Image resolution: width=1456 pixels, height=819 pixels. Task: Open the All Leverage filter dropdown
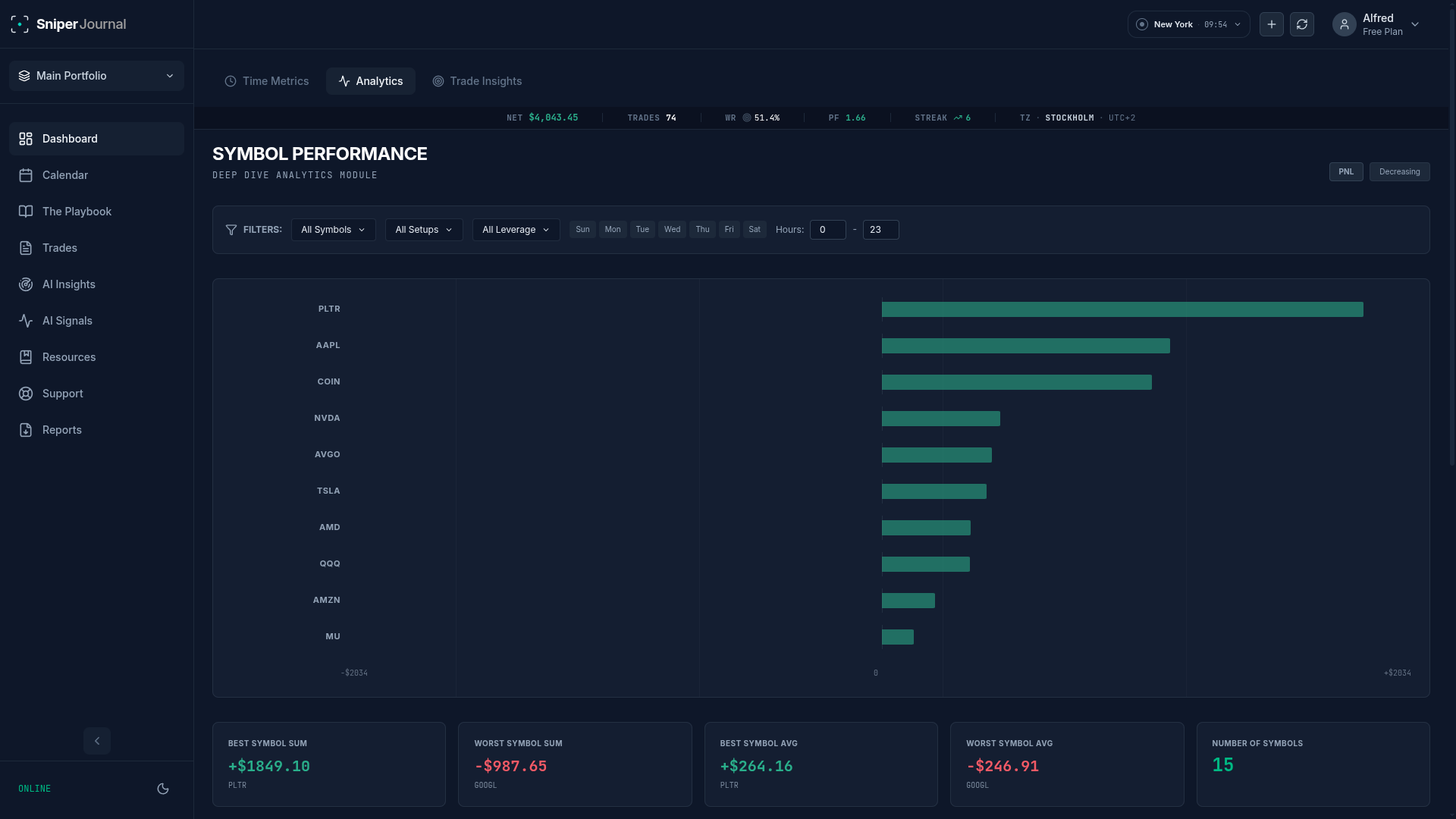click(x=516, y=230)
